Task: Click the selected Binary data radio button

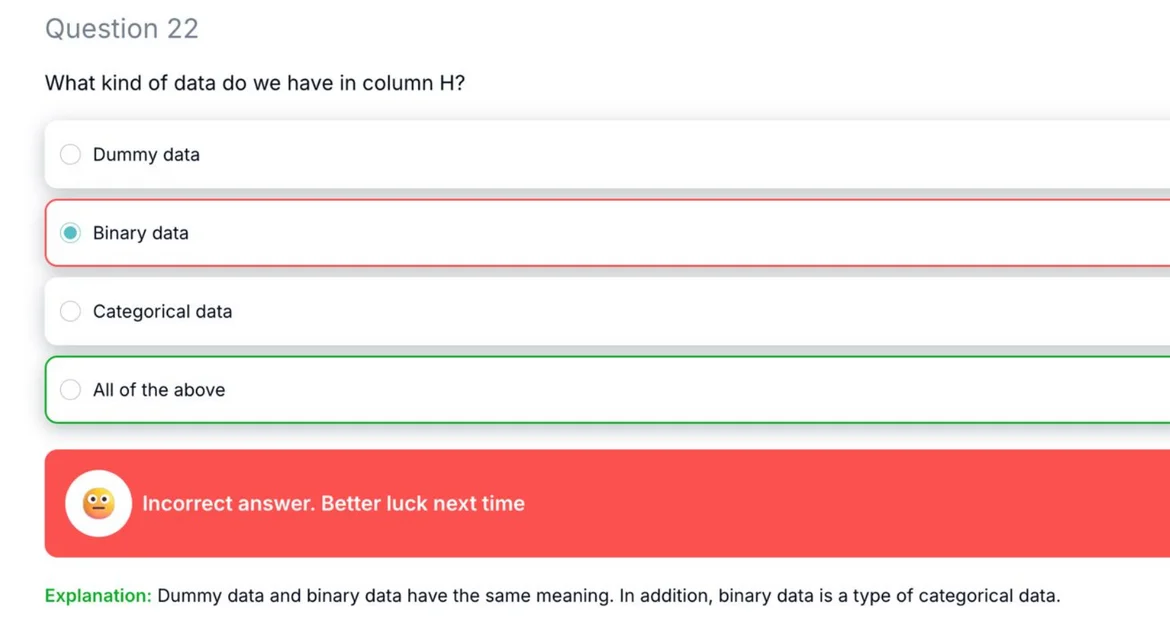Action: 70,233
